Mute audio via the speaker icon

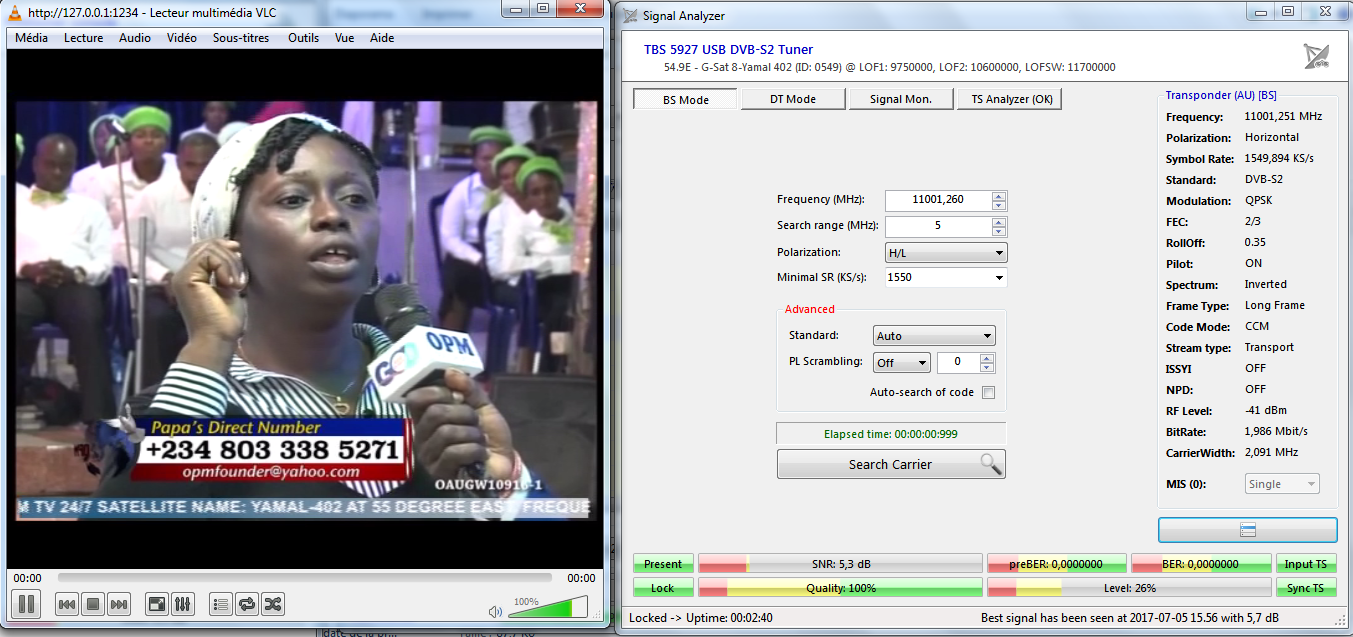[x=495, y=611]
